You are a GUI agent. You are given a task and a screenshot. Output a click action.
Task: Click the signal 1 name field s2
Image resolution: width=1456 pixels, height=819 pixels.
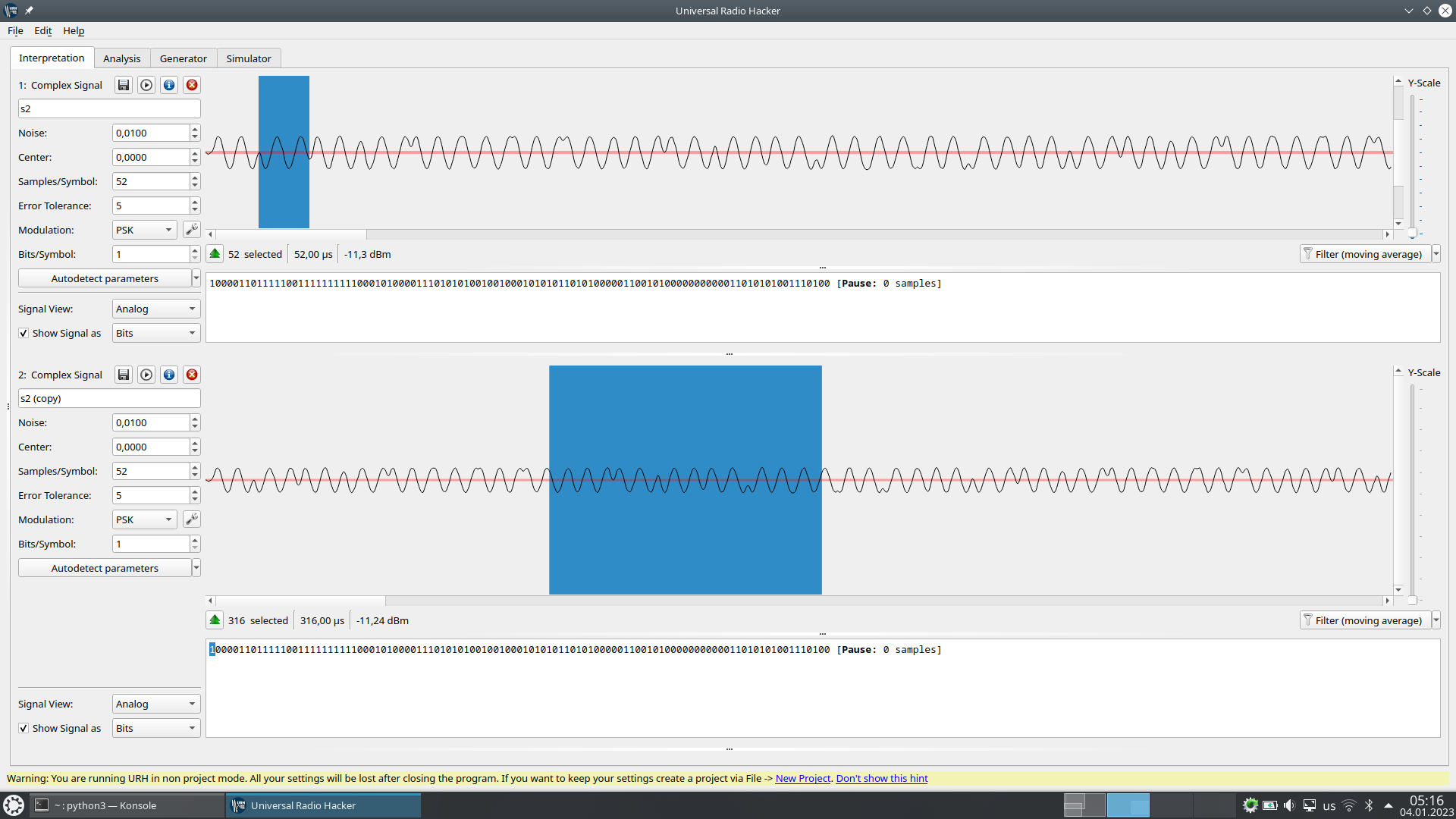click(x=109, y=108)
